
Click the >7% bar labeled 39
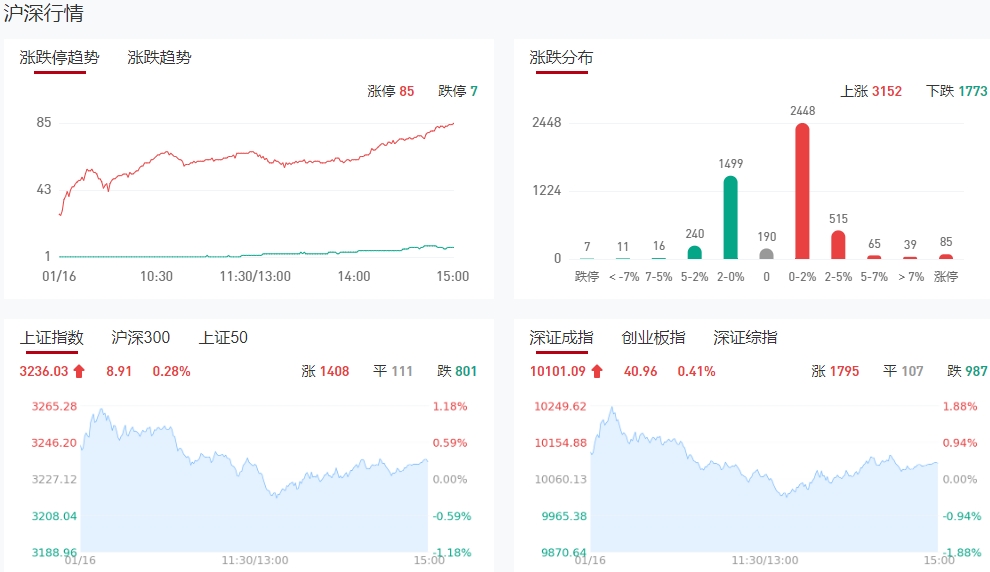click(x=910, y=258)
